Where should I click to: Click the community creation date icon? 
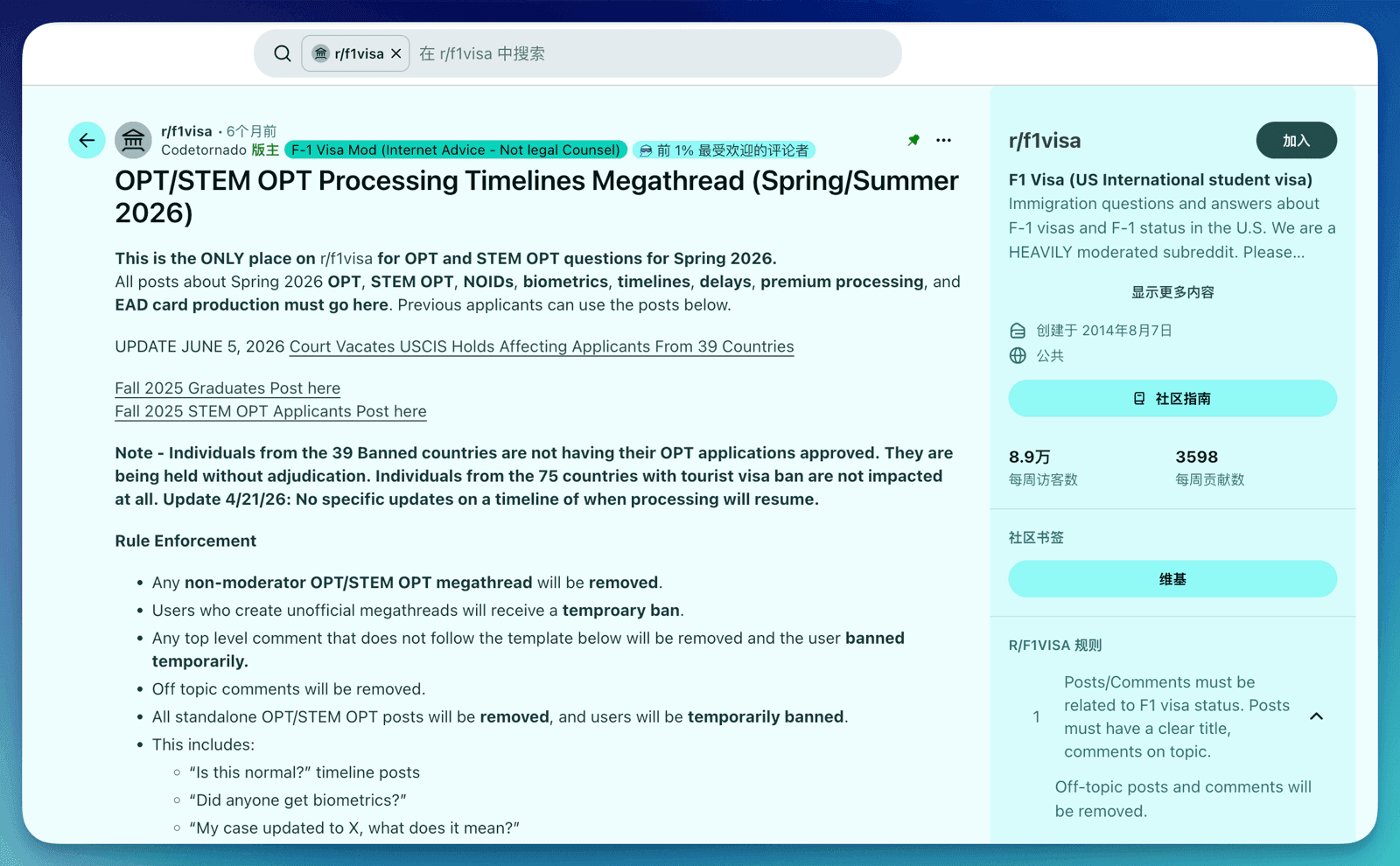1018,331
